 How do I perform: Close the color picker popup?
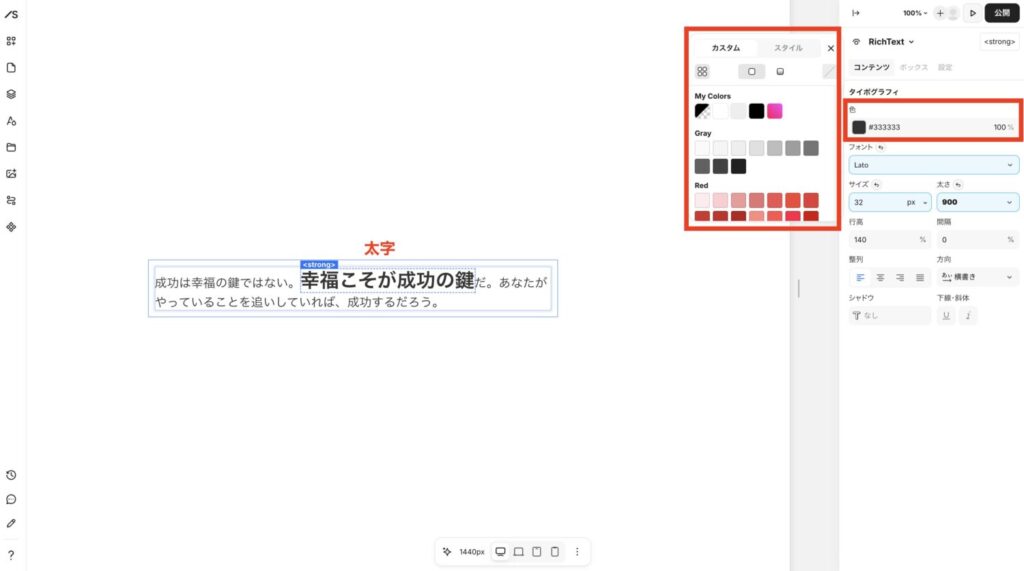[x=830, y=48]
